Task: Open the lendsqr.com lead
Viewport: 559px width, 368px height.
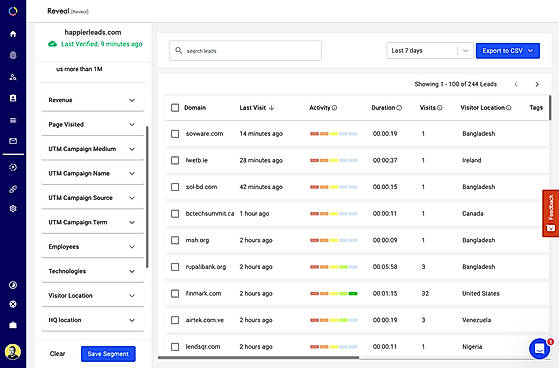Action: point(203,347)
